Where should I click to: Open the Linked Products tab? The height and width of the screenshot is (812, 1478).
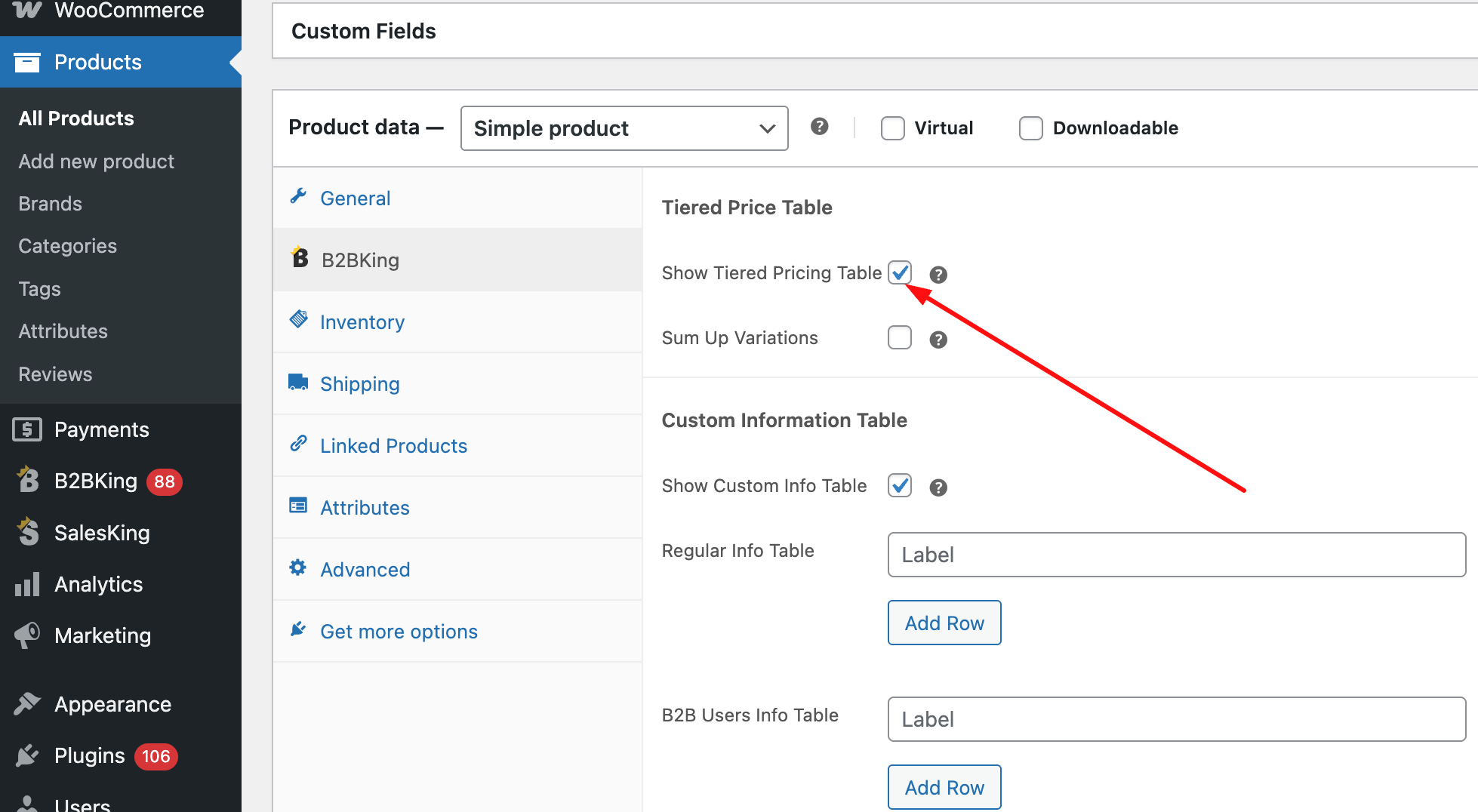tap(457, 445)
